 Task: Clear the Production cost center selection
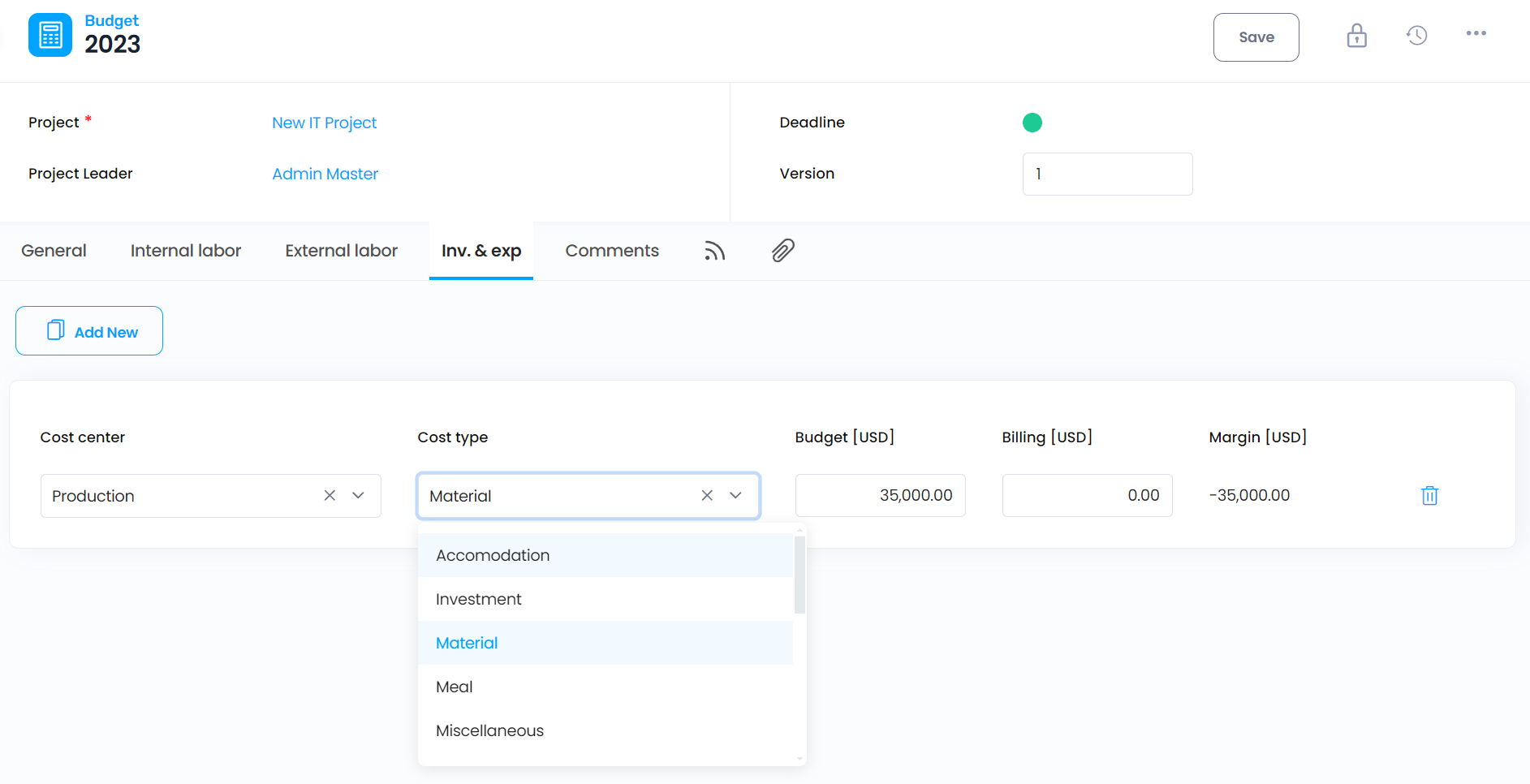330,495
